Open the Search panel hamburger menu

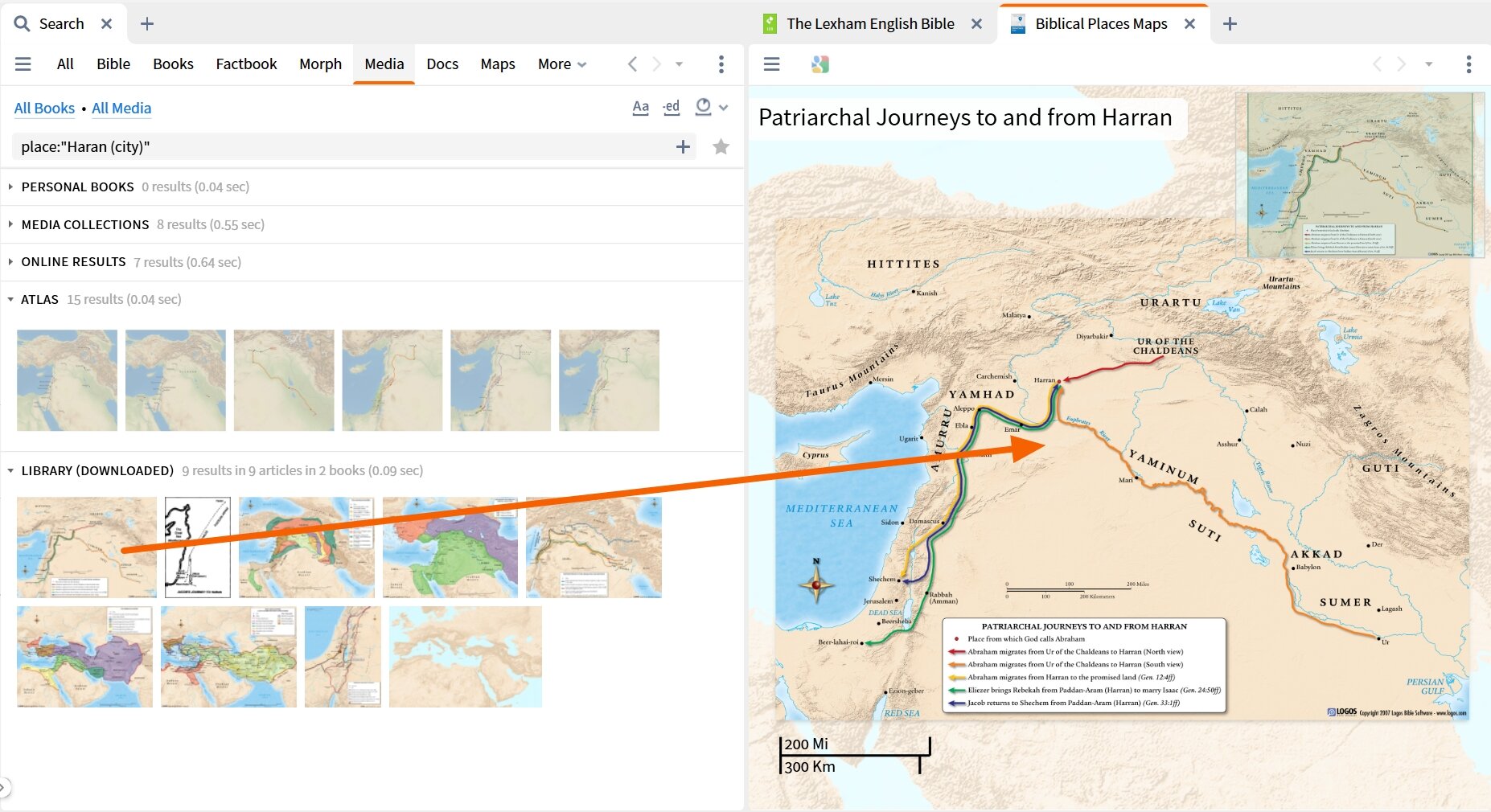click(x=23, y=64)
